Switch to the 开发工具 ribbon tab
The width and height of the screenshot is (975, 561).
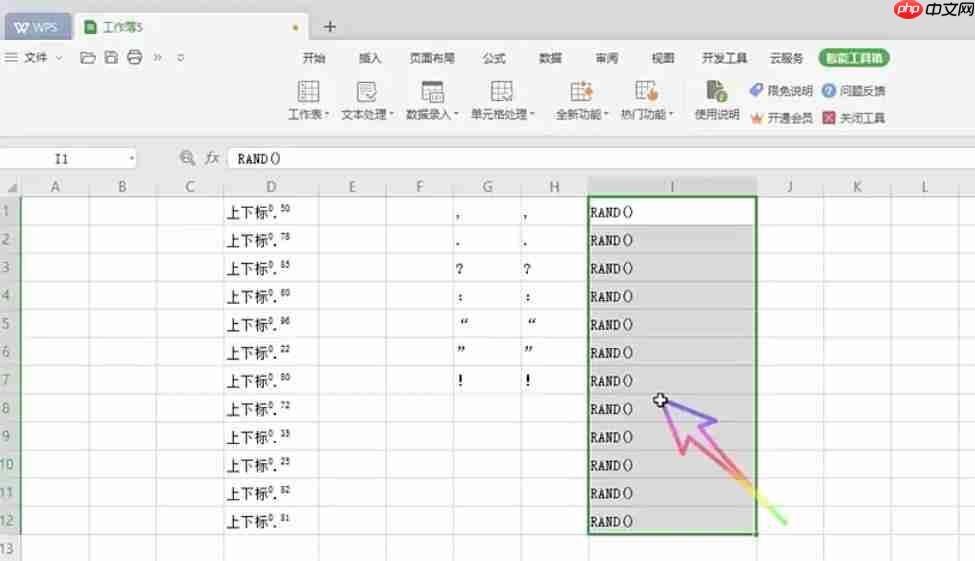[x=724, y=58]
